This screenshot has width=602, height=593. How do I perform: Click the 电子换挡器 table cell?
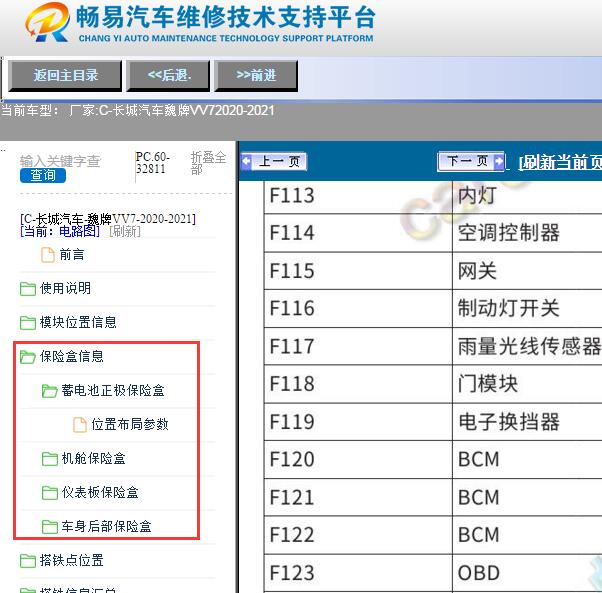point(527,422)
